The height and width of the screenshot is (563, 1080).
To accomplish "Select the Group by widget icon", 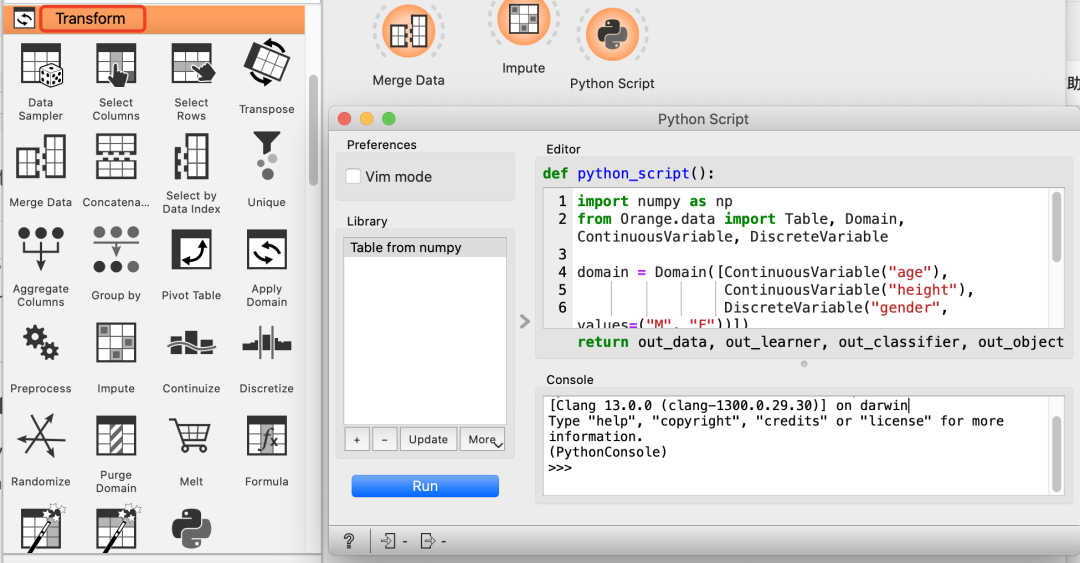I will click(x=116, y=249).
